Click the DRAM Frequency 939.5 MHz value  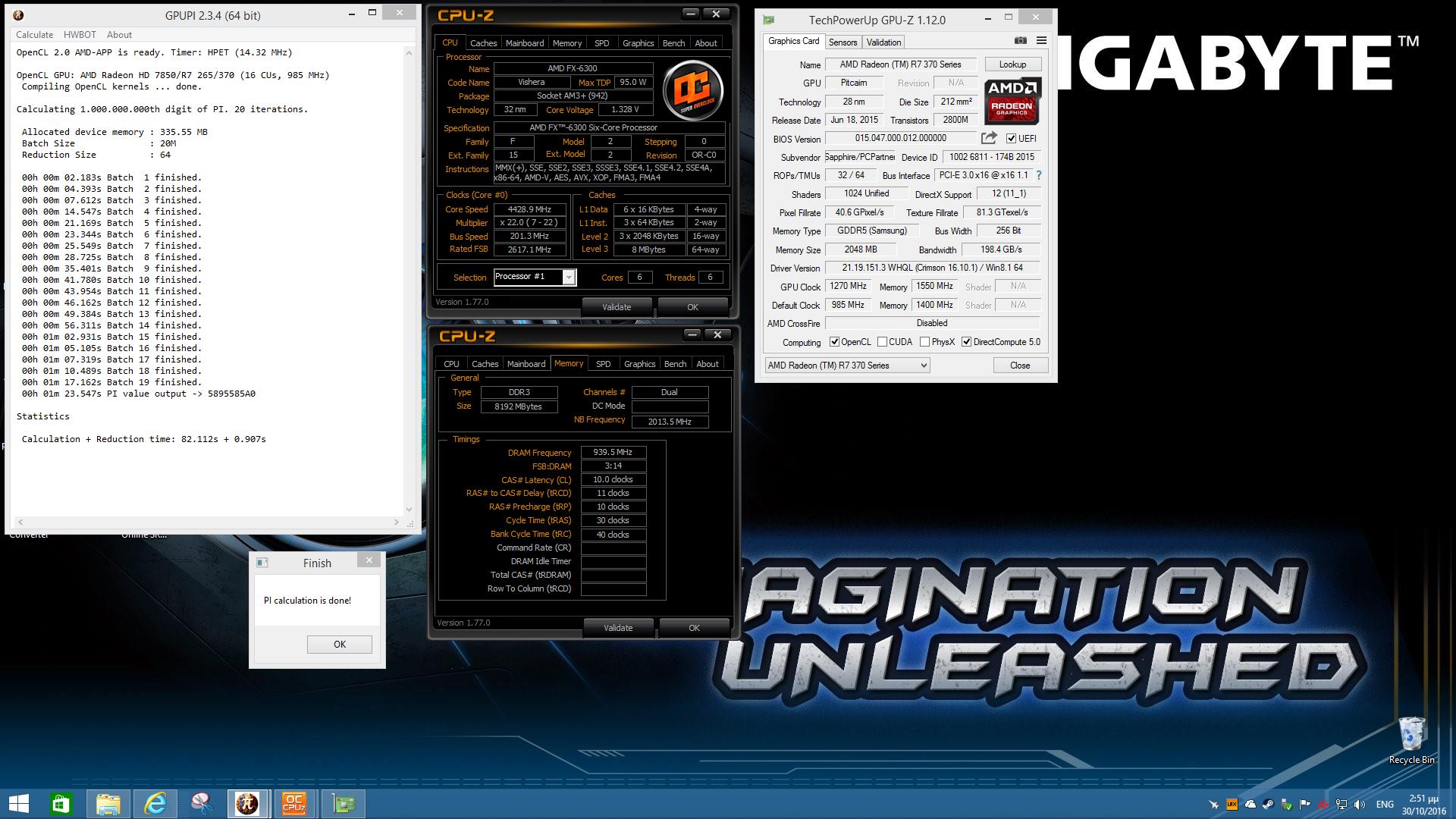pos(613,452)
